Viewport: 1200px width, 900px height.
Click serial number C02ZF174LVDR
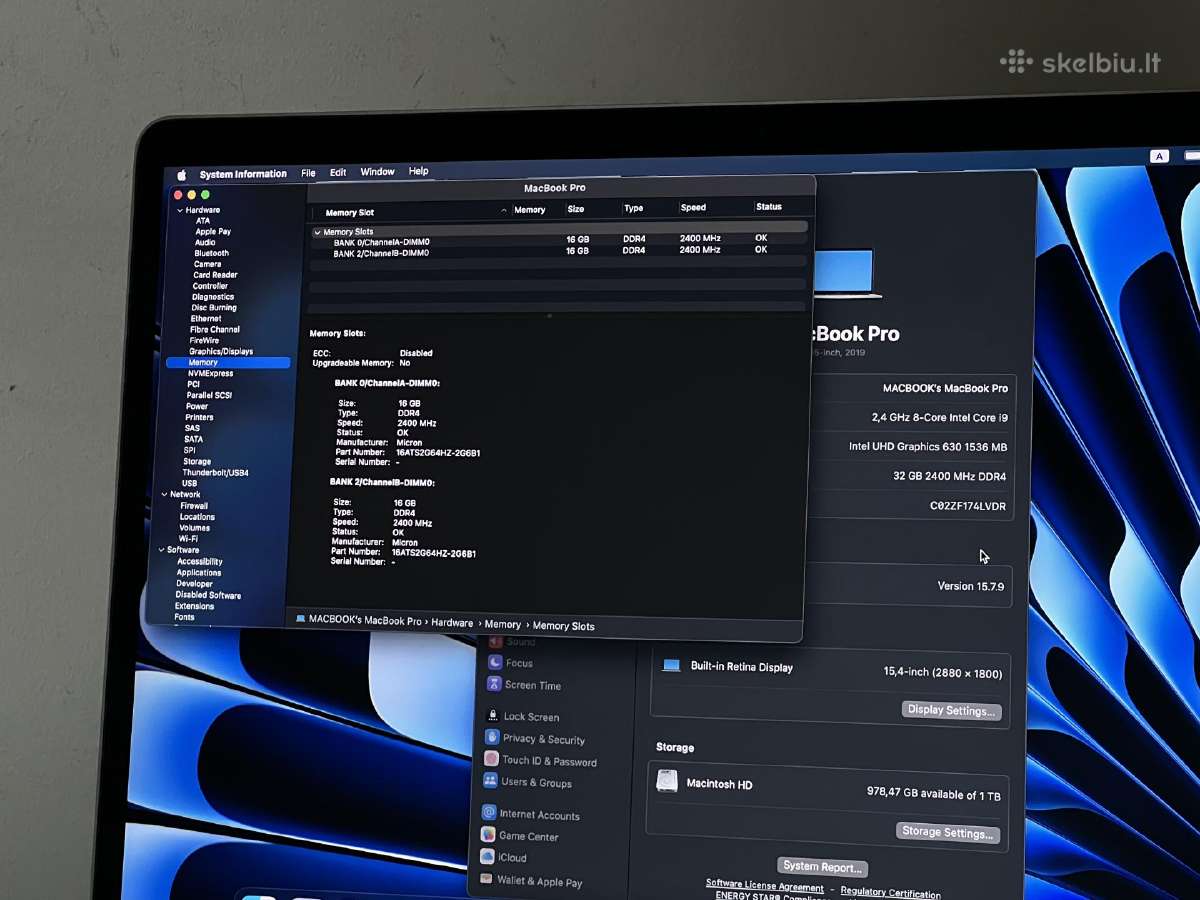967,506
